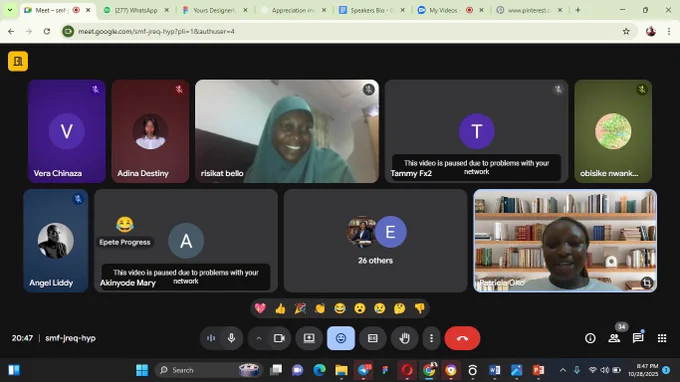Open PowerPoint from the taskbar
Image resolution: width=680 pixels, height=382 pixels.
coord(538,370)
